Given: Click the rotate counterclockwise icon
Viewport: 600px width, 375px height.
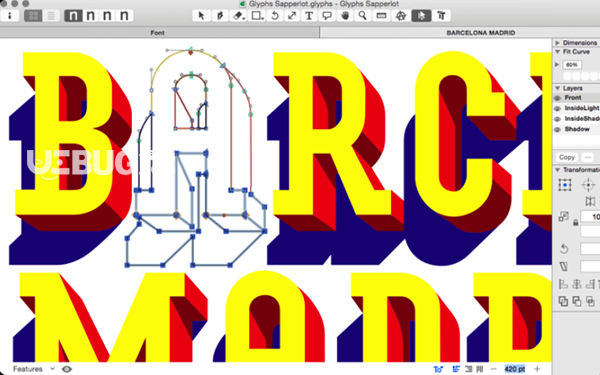Looking at the screenshot, I should click(564, 249).
